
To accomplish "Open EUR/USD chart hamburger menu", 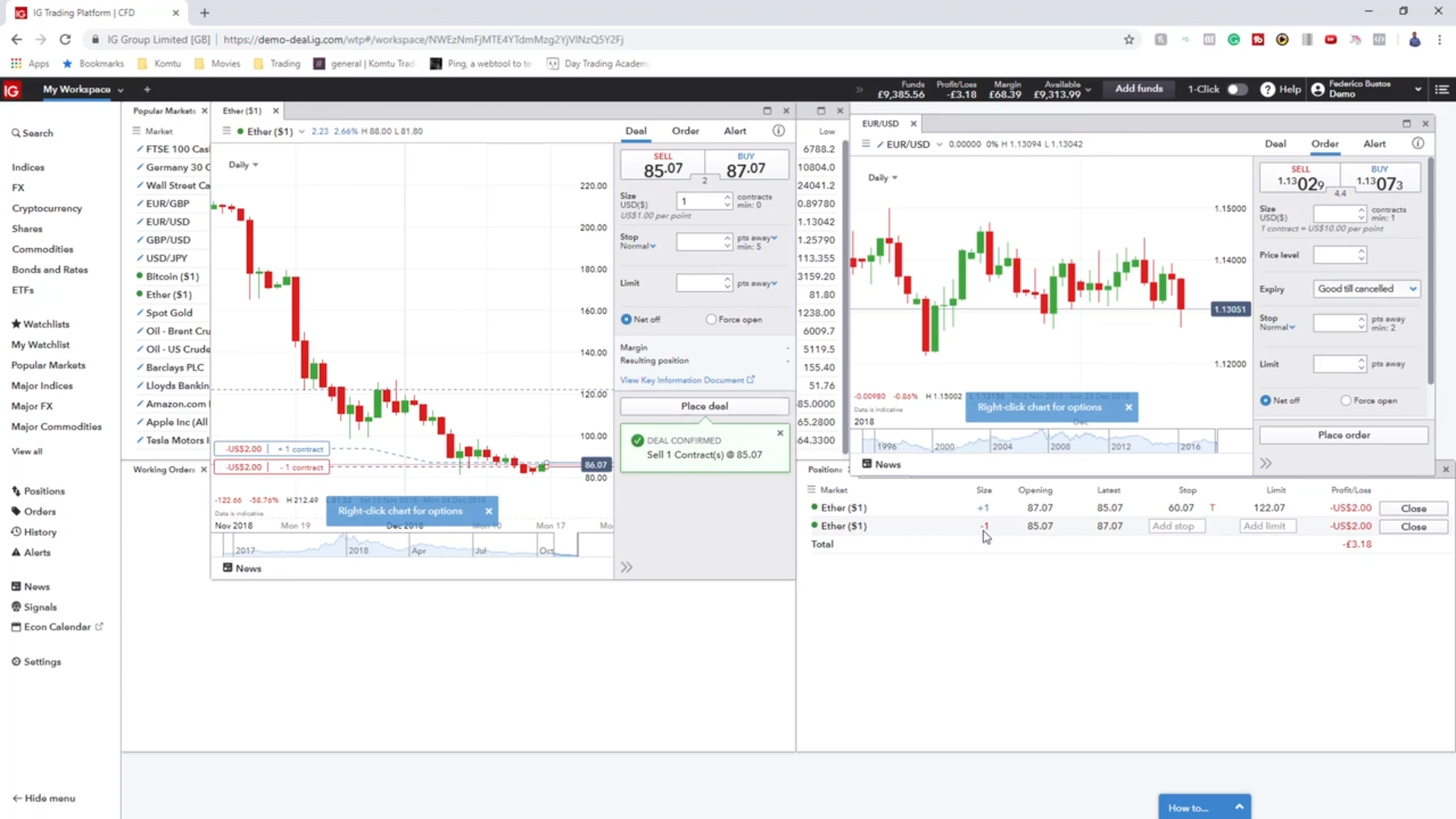I will pyautogui.click(x=865, y=143).
